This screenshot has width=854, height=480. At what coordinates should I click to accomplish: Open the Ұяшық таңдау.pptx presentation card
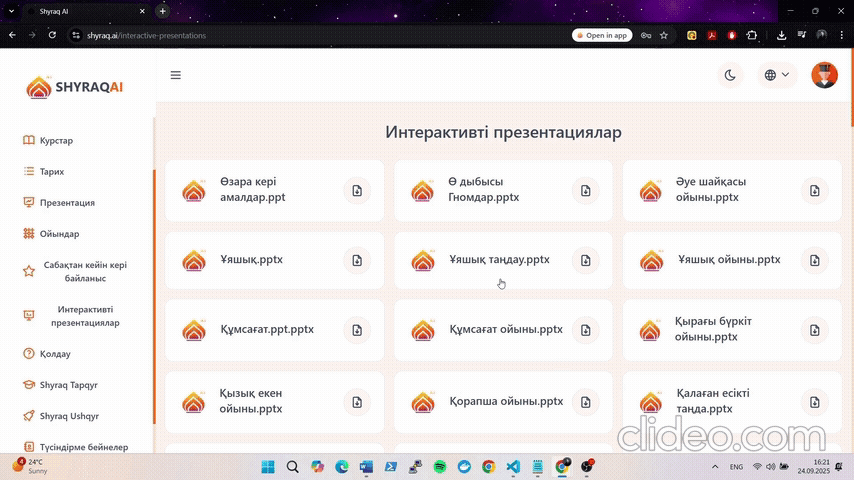click(x=498, y=260)
